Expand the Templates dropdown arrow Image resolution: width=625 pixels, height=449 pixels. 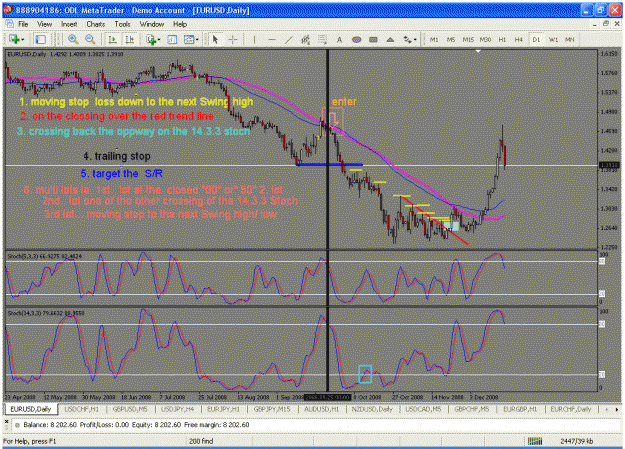pos(197,39)
